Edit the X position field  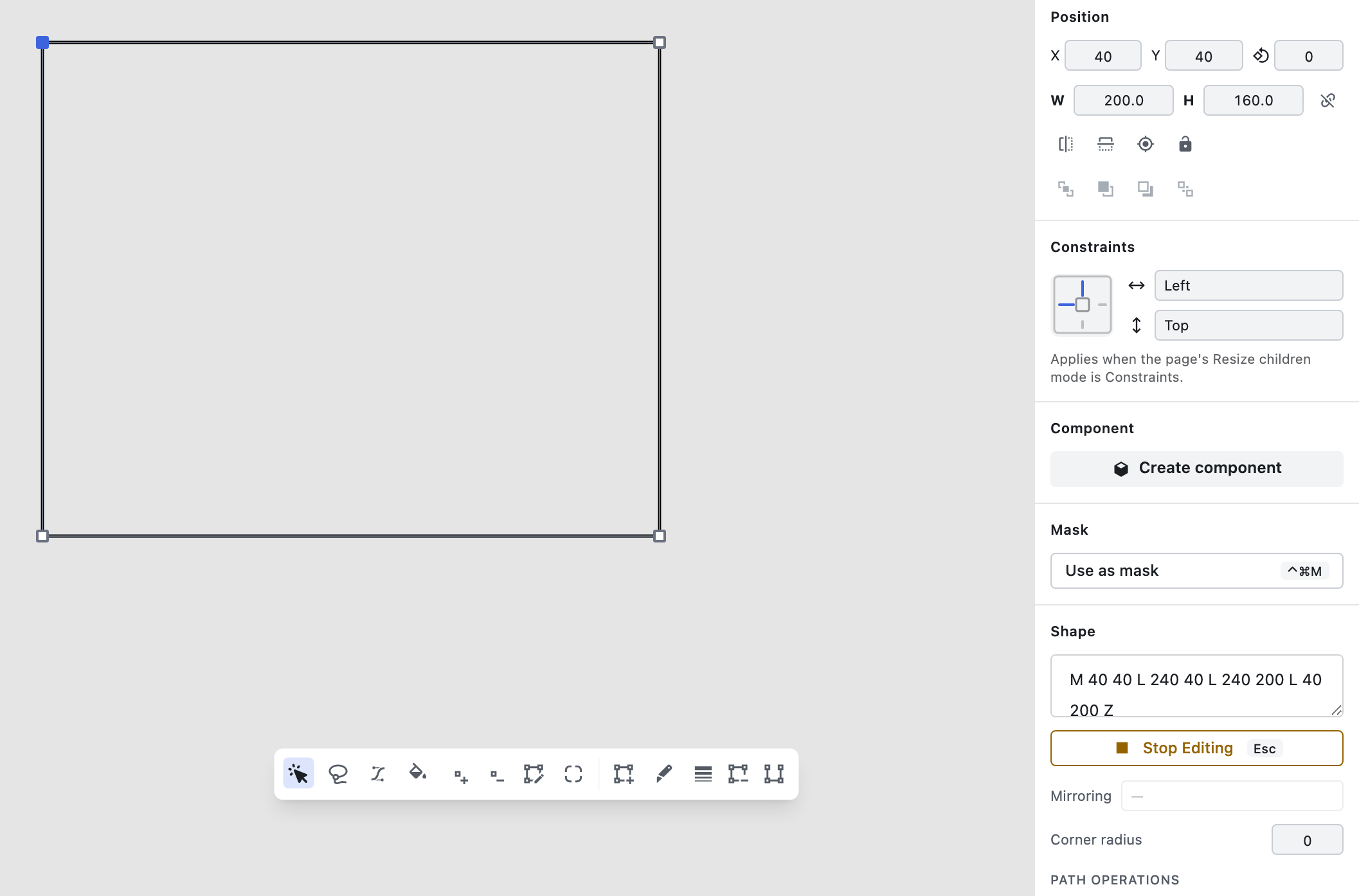coord(1103,56)
